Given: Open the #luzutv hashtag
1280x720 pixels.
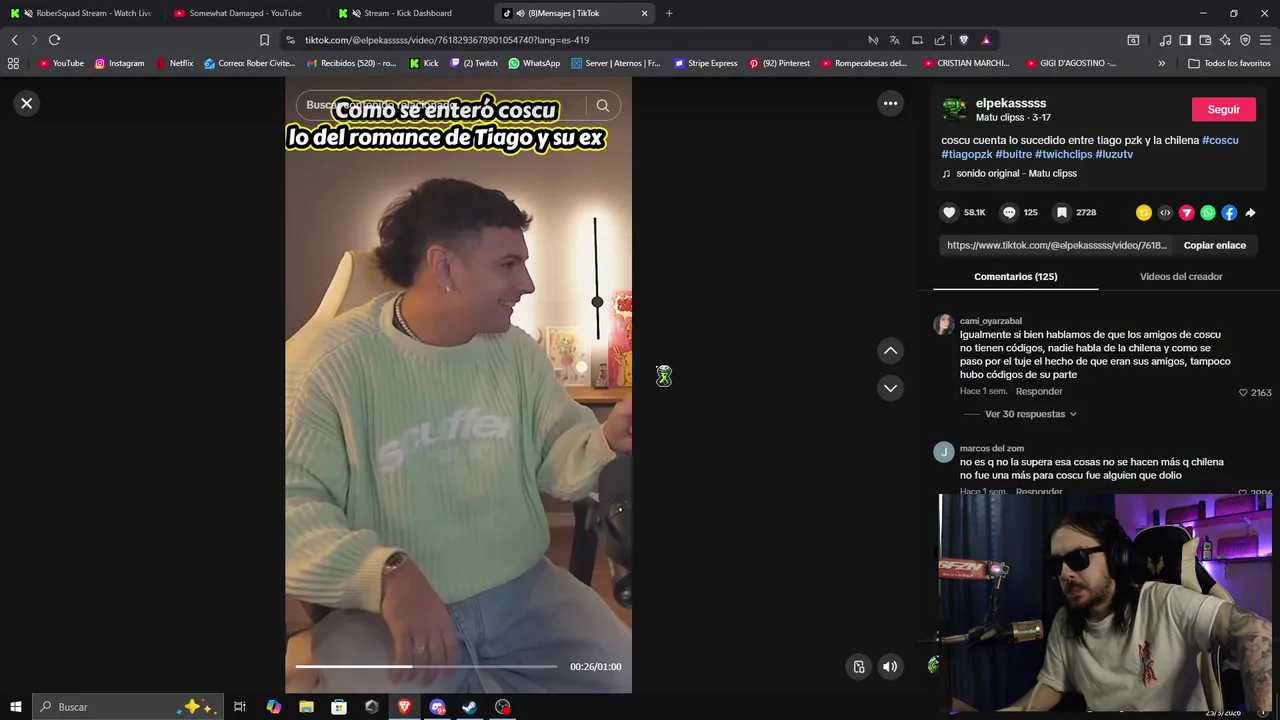Looking at the screenshot, I should (x=1114, y=154).
